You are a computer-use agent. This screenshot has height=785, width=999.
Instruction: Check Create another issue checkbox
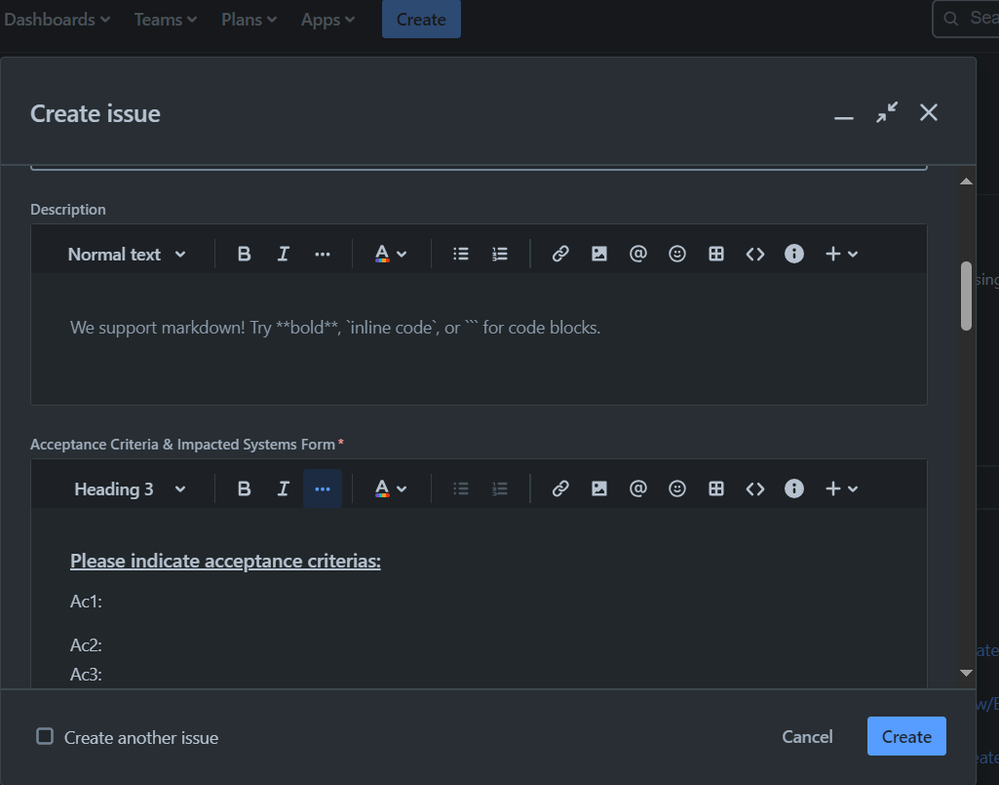45,737
